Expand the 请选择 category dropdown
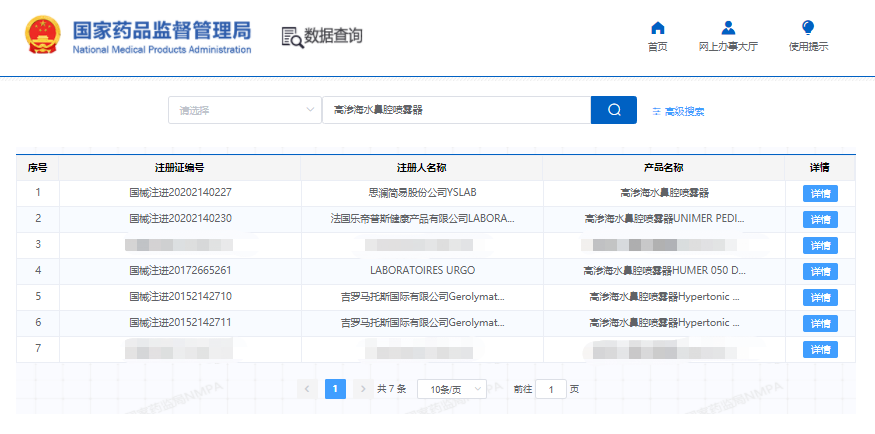The width and height of the screenshot is (875, 434). click(244, 110)
